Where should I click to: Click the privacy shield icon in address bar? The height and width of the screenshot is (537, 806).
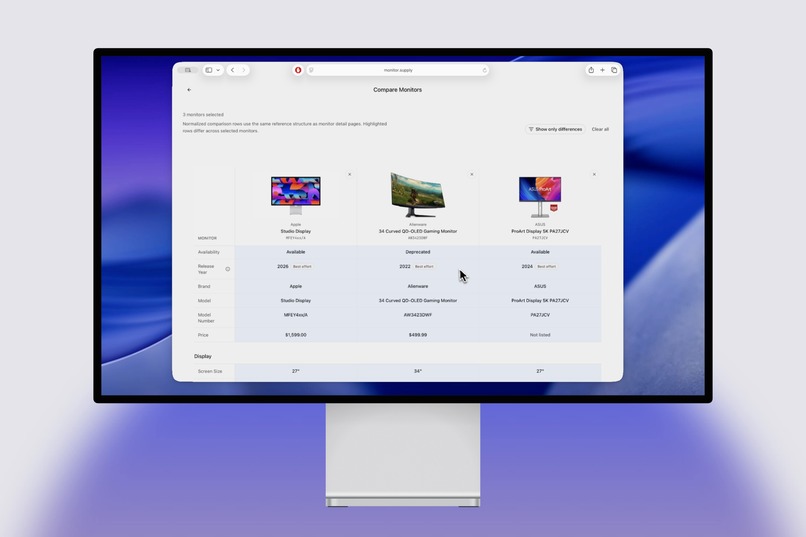pos(312,70)
